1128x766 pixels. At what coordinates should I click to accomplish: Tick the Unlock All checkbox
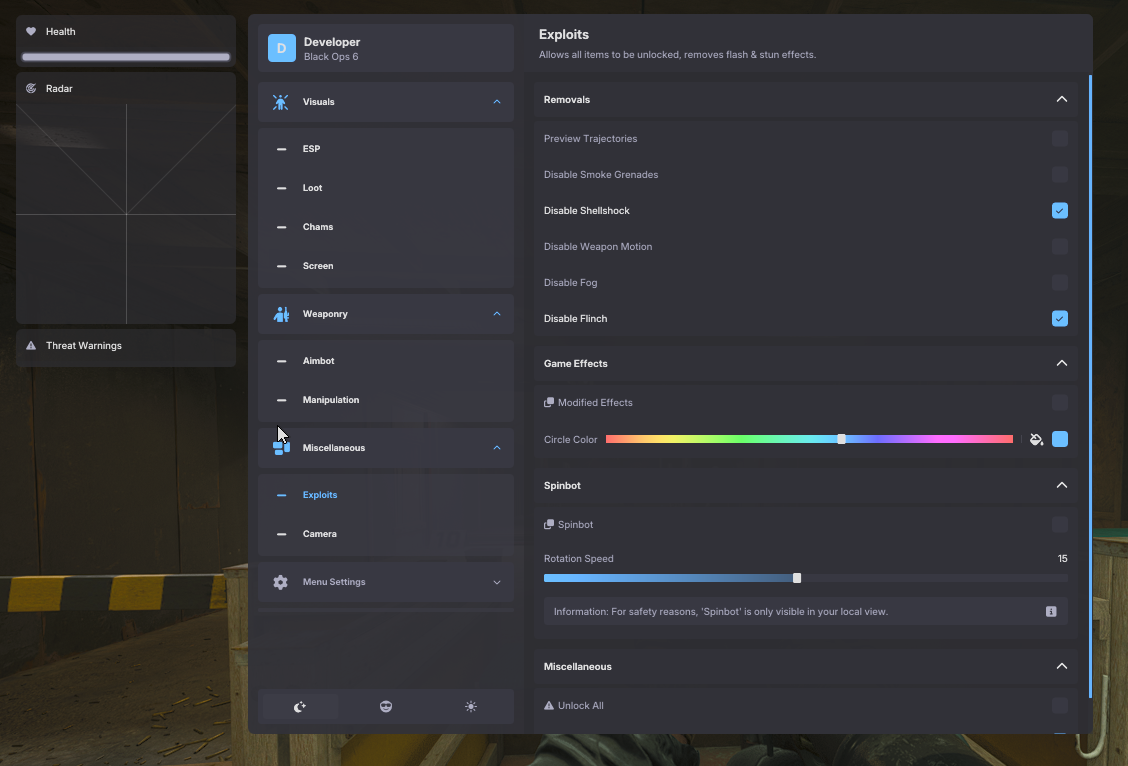tap(1060, 706)
